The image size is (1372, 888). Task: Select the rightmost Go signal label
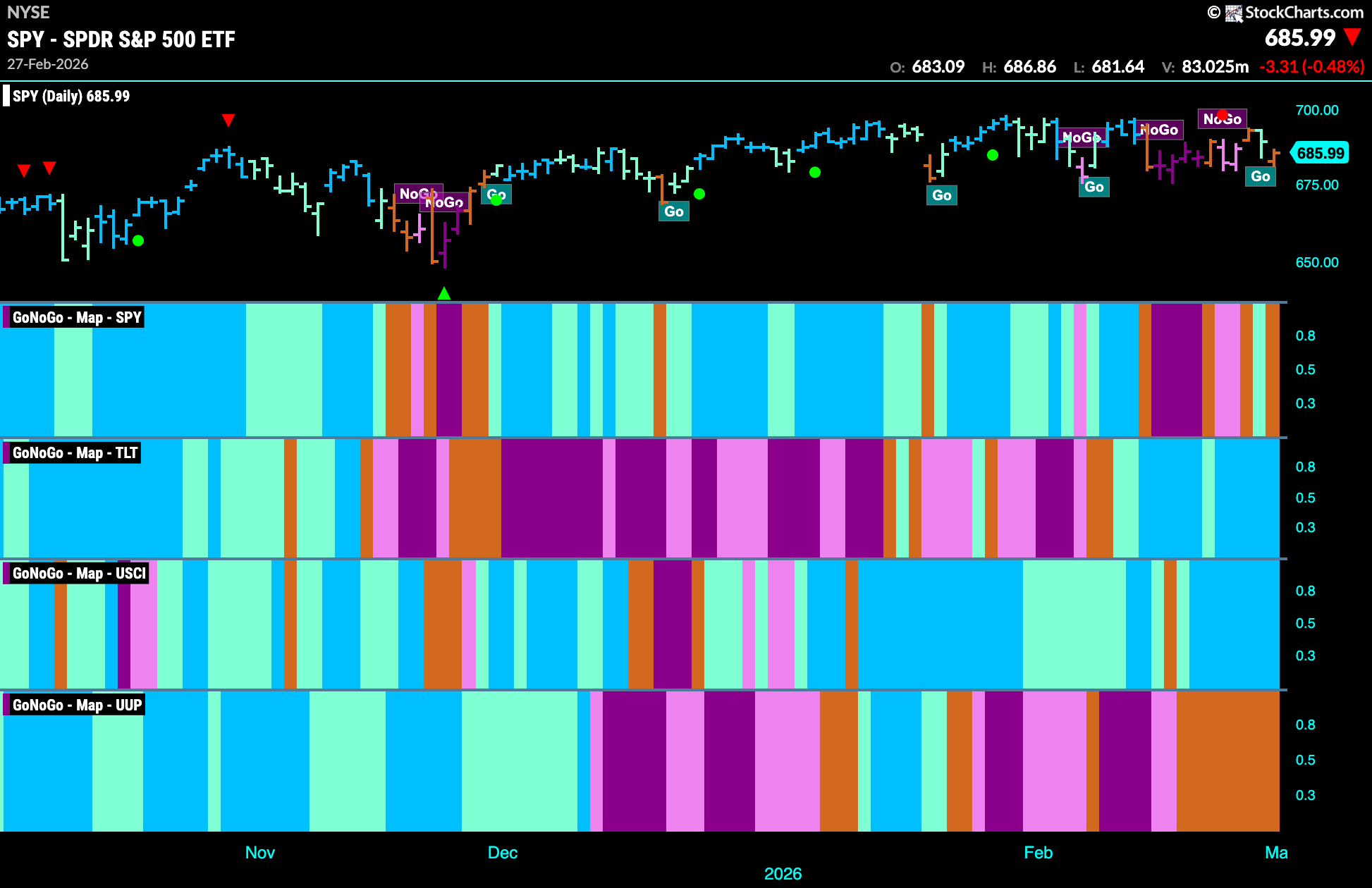pos(1261,176)
